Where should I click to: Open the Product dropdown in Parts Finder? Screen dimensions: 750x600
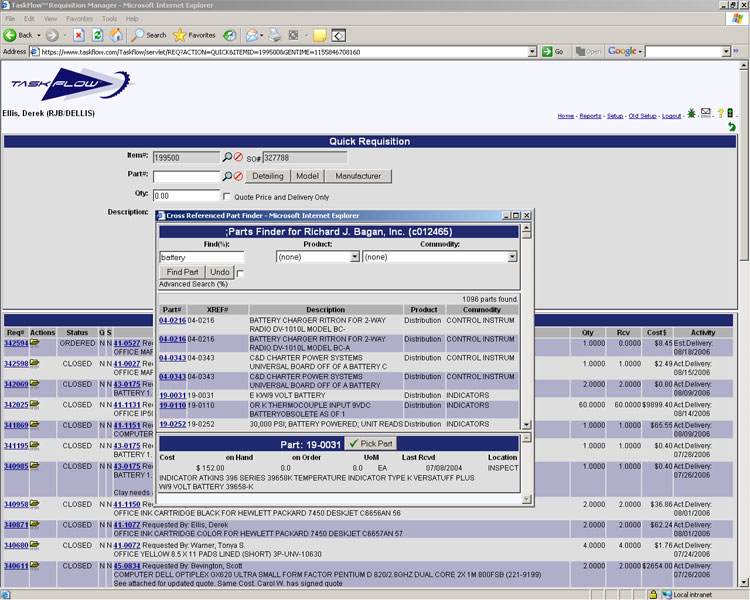pos(354,257)
